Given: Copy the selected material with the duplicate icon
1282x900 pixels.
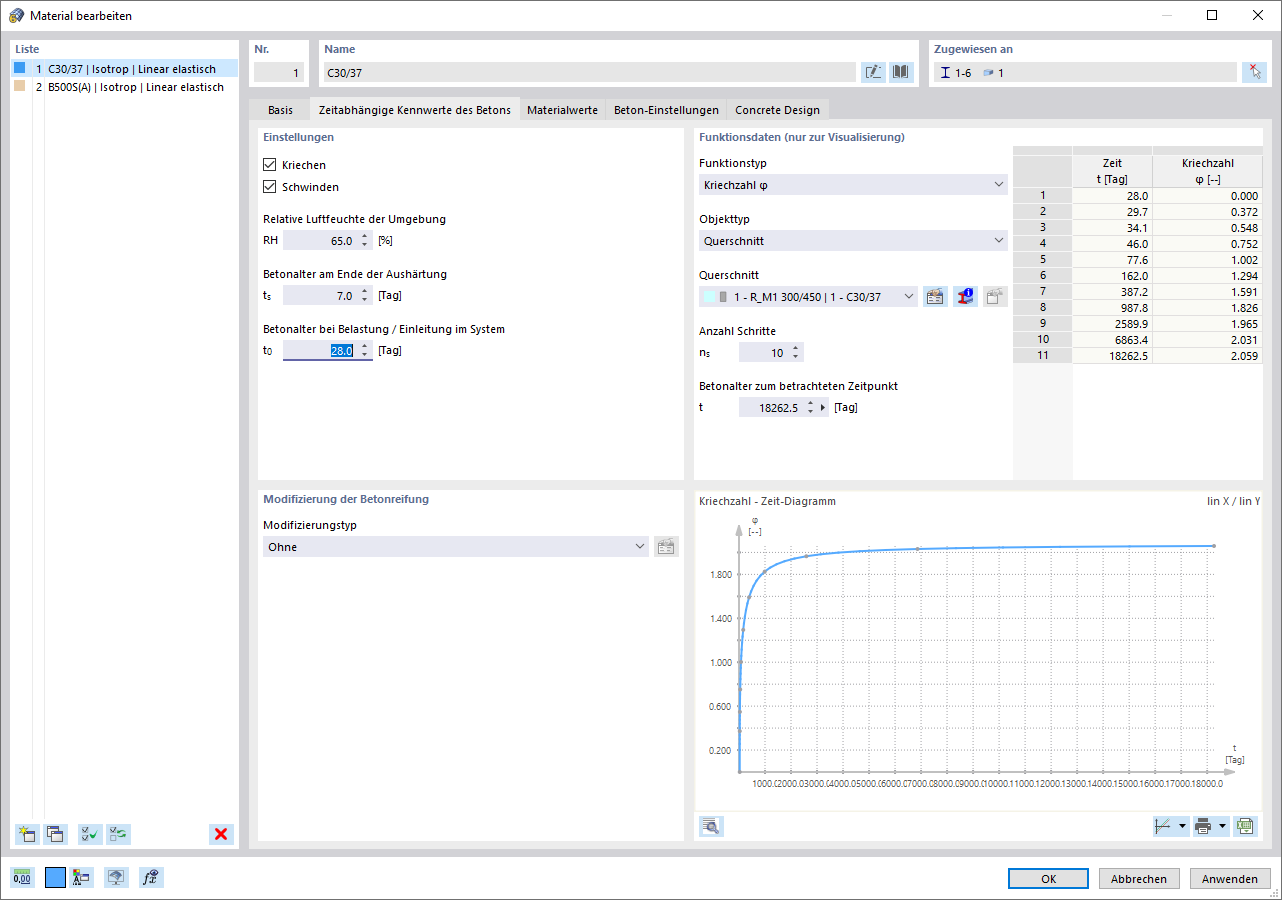Looking at the screenshot, I should pos(54,834).
